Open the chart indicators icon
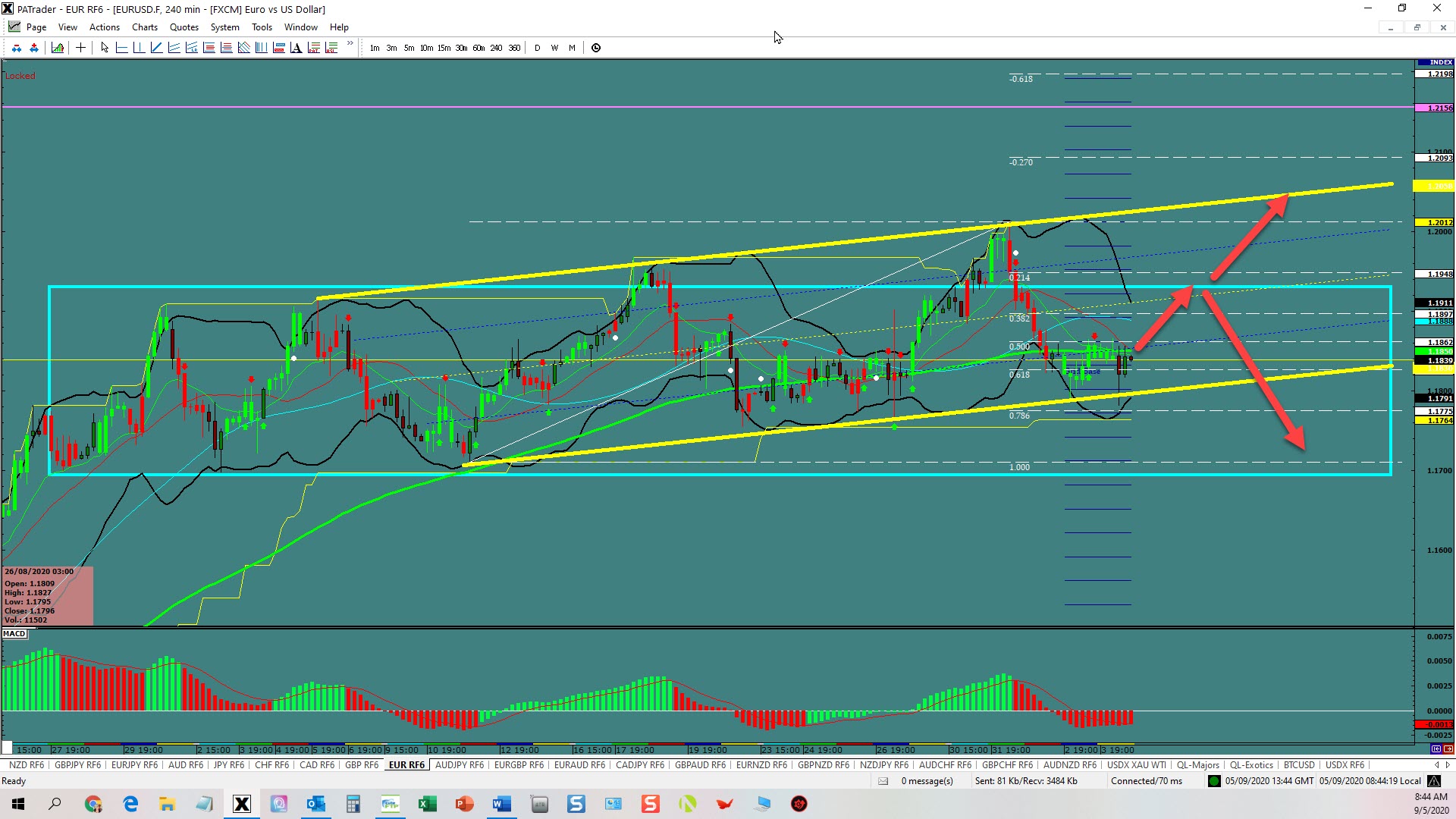Screen dimensions: 1456x819 pos(58,48)
